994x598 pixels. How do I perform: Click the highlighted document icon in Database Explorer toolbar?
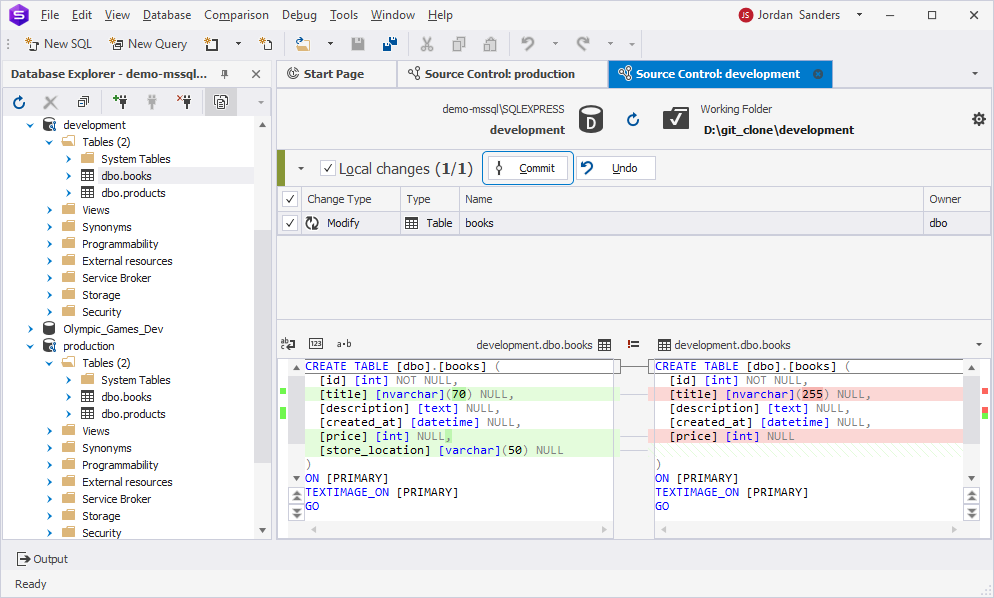pos(221,101)
